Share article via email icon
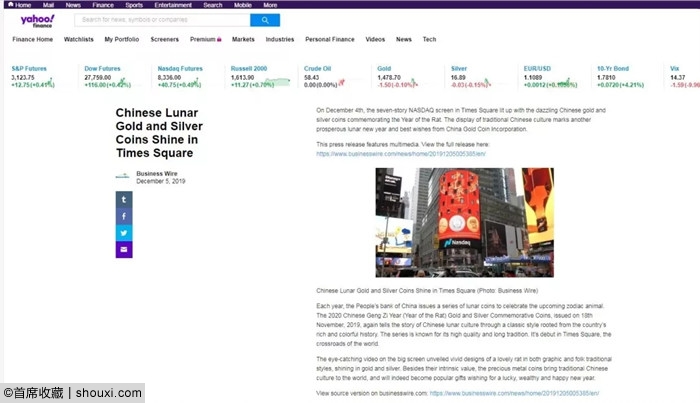The width and height of the screenshot is (700, 403). pyautogui.click(x=124, y=249)
